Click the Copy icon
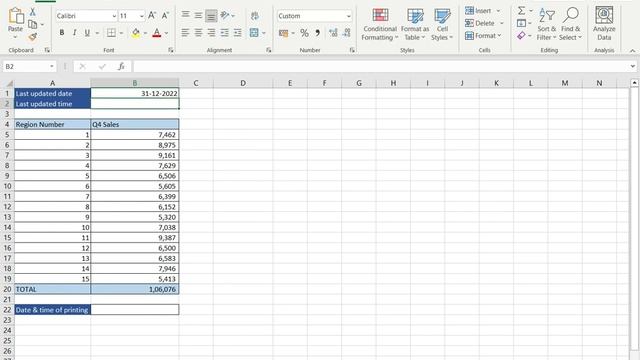640x360 pixels. point(33,24)
